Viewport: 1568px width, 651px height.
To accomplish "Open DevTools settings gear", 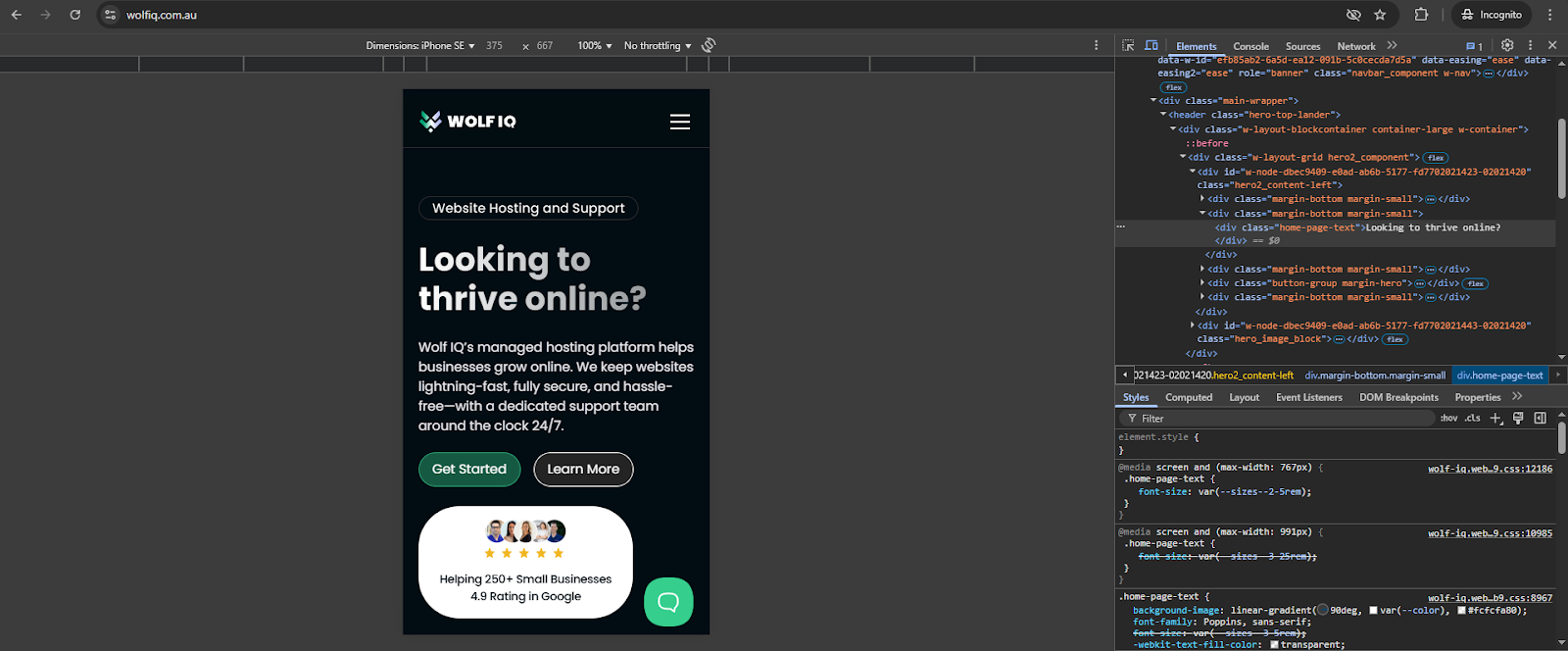I will click(1507, 45).
